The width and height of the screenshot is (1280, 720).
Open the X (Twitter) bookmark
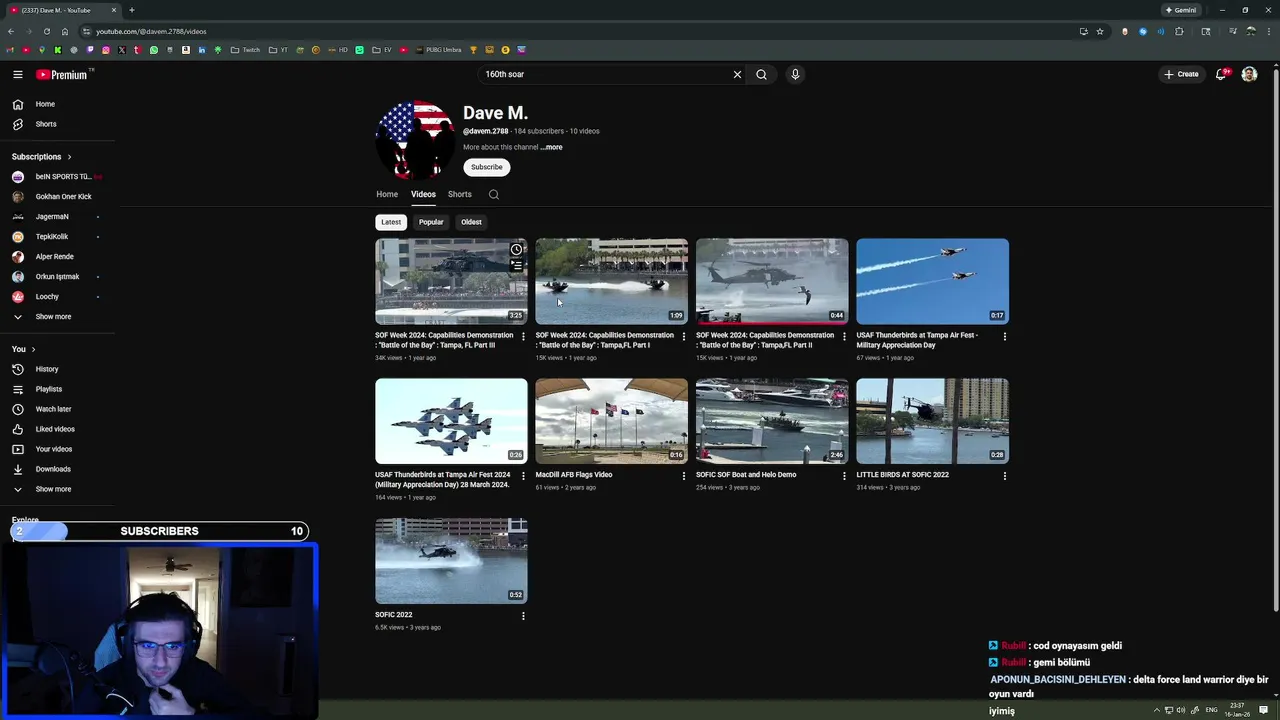(x=122, y=50)
